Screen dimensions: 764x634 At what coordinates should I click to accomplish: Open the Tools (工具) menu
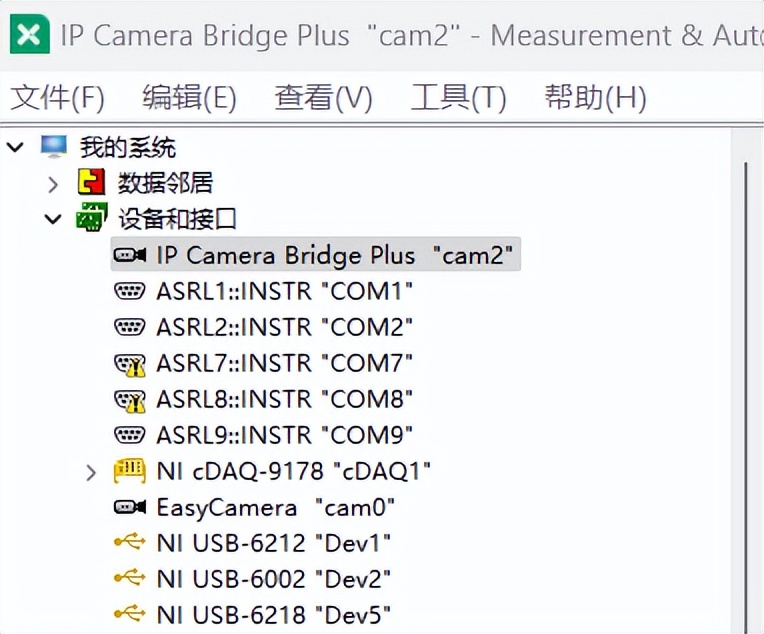[458, 97]
